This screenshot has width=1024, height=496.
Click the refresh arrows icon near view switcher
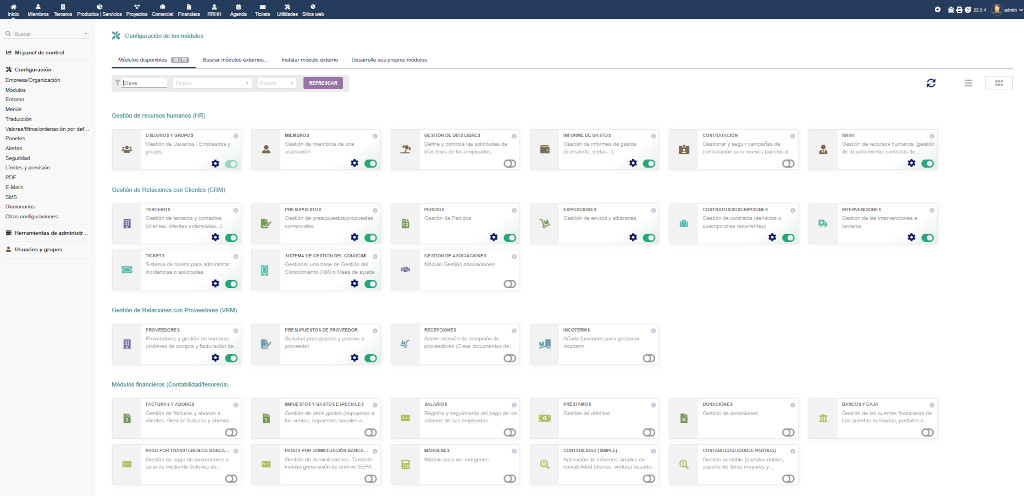931,83
